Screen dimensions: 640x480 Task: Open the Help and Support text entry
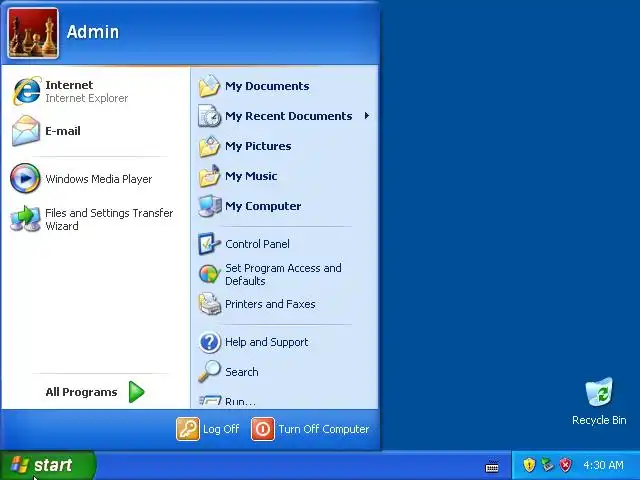(x=267, y=342)
